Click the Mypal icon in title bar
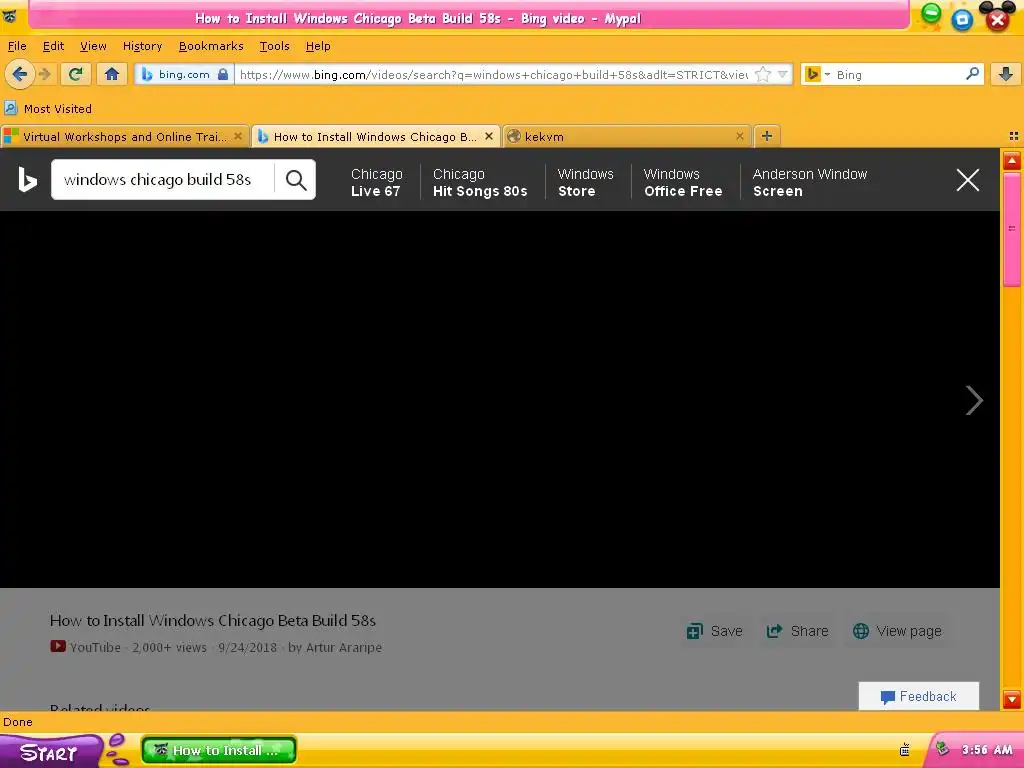This screenshot has width=1024, height=768. pos(9,16)
